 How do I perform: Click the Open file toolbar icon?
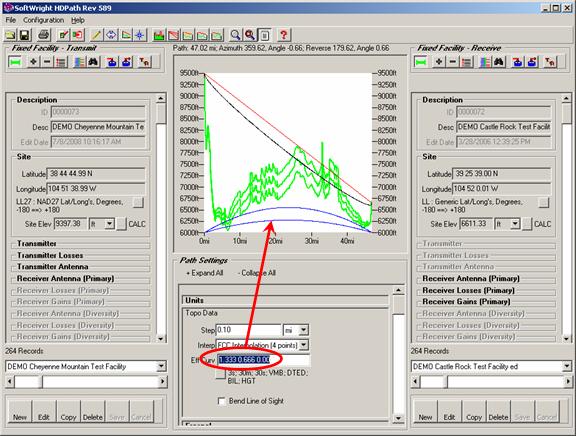tap(10, 35)
